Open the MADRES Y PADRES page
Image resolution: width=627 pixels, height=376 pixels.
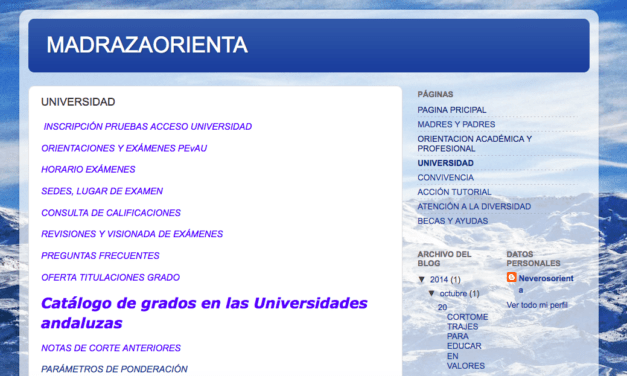coord(456,124)
